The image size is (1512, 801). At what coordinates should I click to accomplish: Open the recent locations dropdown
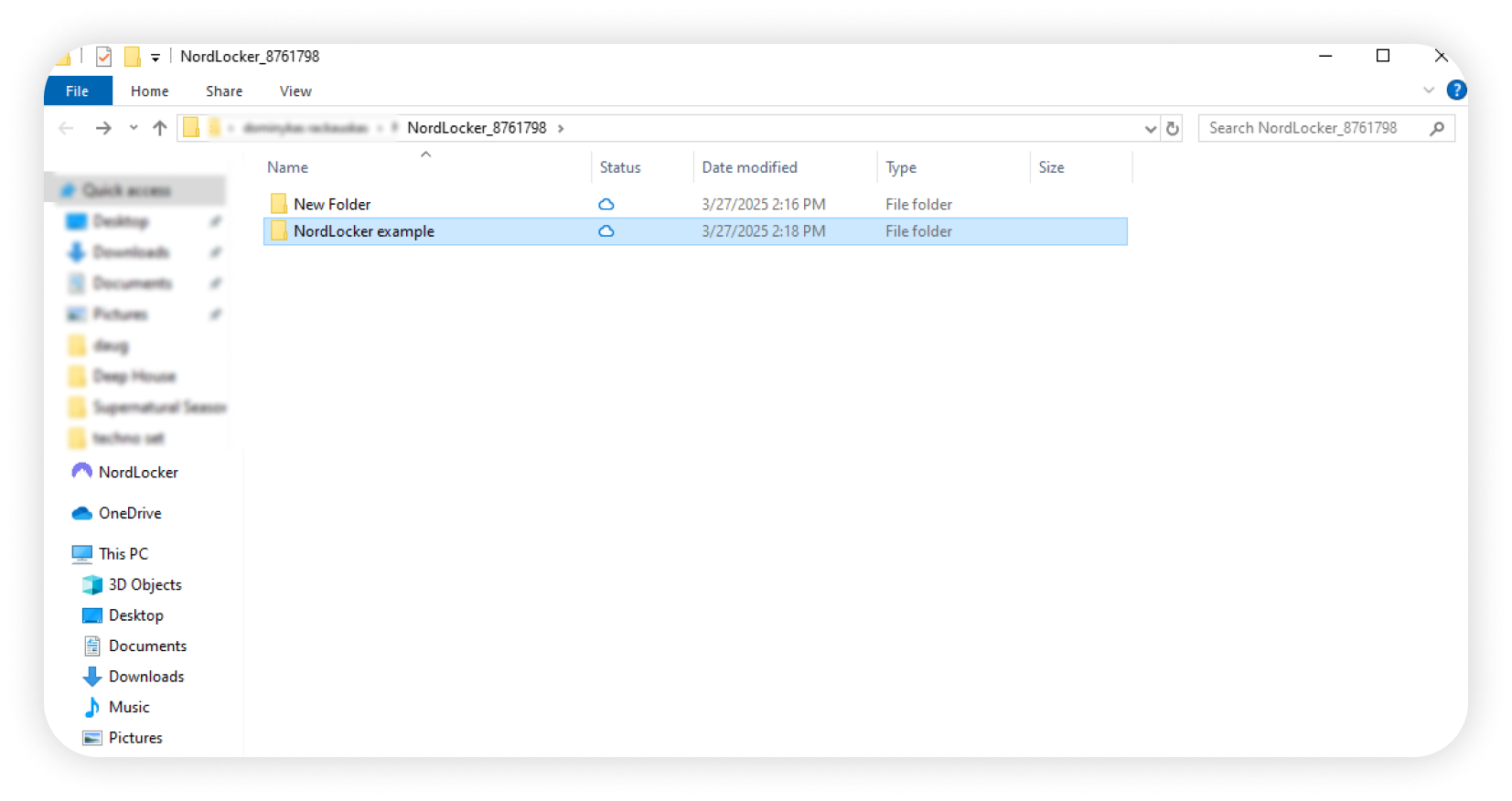[x=134, y=128]
